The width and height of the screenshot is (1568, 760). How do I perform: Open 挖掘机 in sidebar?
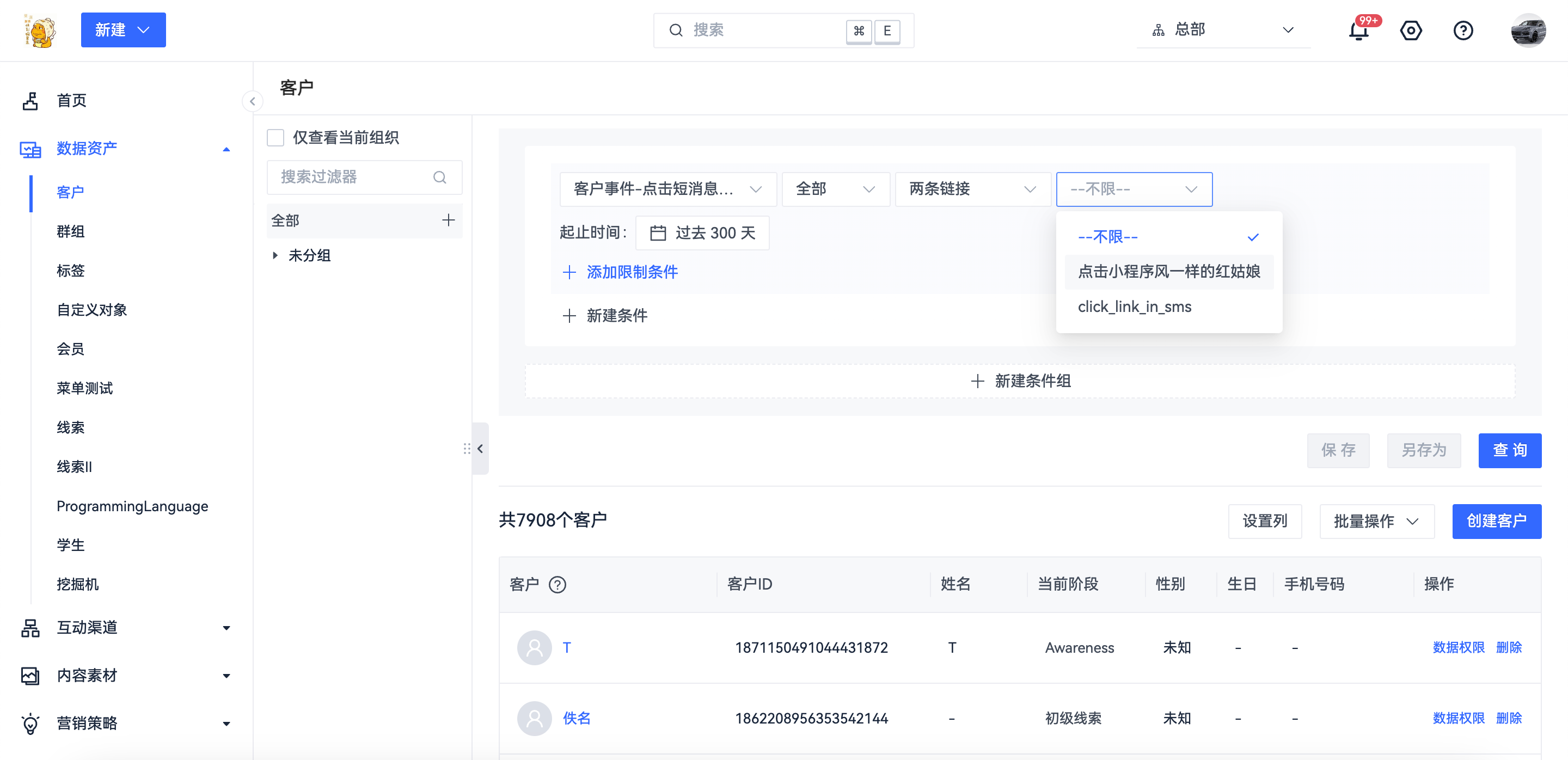pos(77,585)
